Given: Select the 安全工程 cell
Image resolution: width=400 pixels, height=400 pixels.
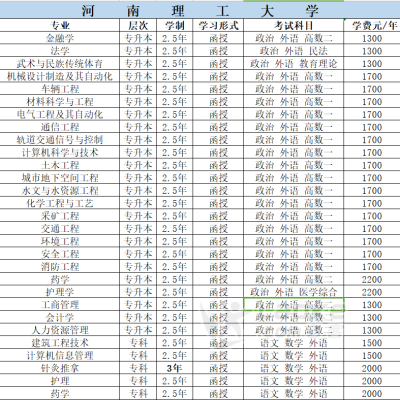Looking at the screenshot, I should click(60, 254).
